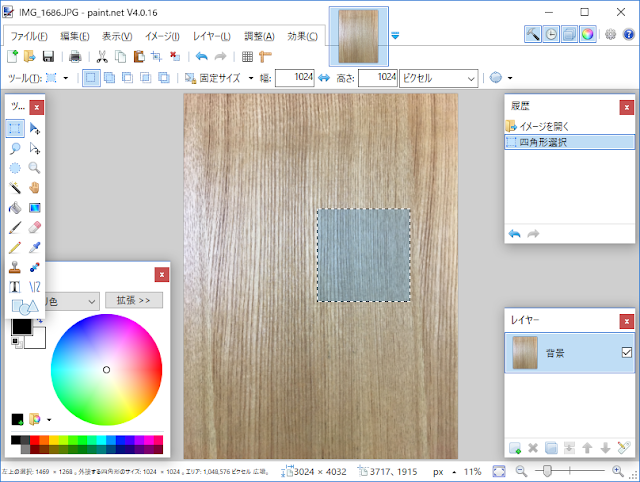
Task: Click the 拡張 >> button
Action: pos(134,300)
